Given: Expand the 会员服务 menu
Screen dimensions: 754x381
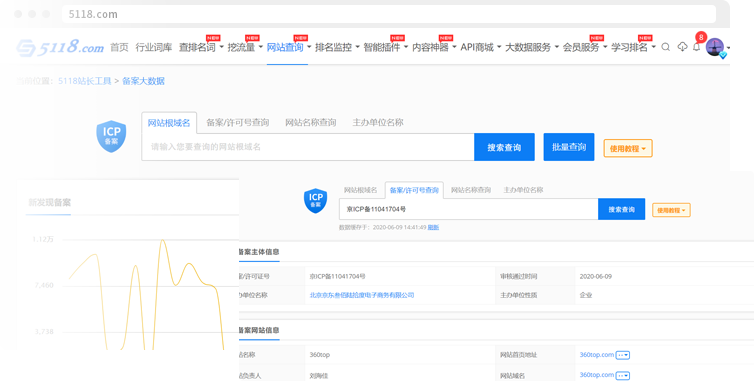Looking at the screenshot, I should (585, 47).
